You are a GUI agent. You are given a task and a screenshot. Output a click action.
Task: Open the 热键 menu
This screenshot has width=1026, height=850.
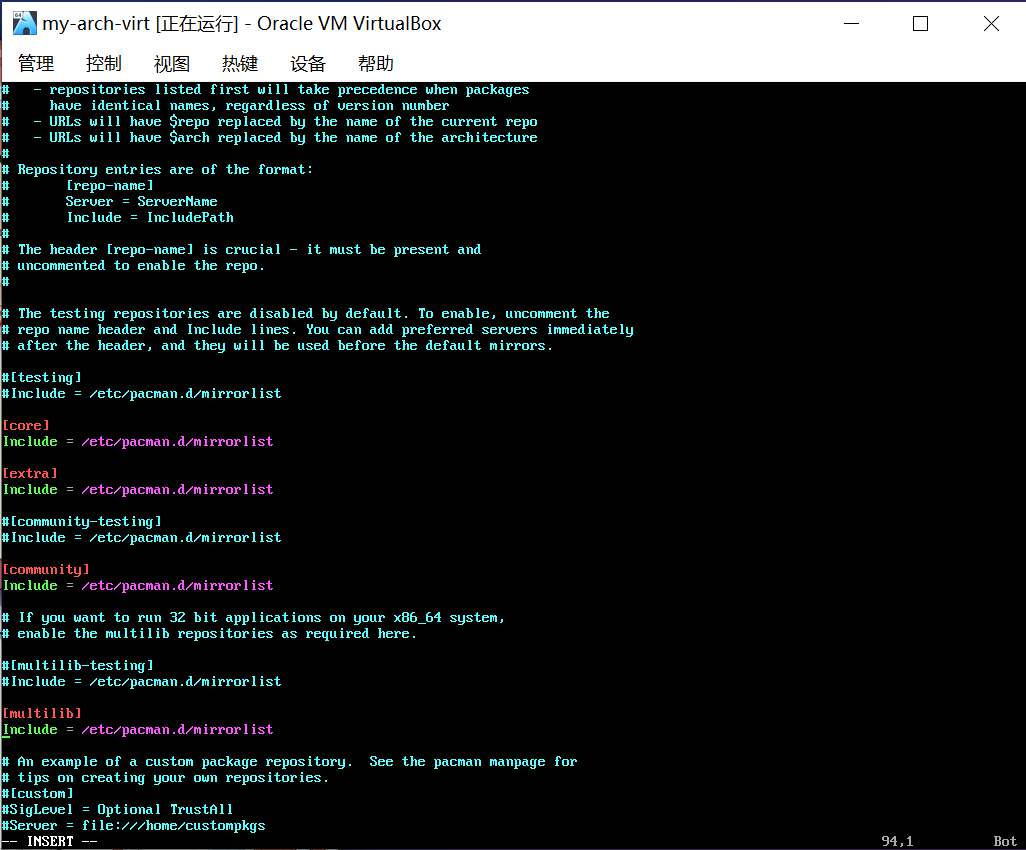(x=240, y=64)
